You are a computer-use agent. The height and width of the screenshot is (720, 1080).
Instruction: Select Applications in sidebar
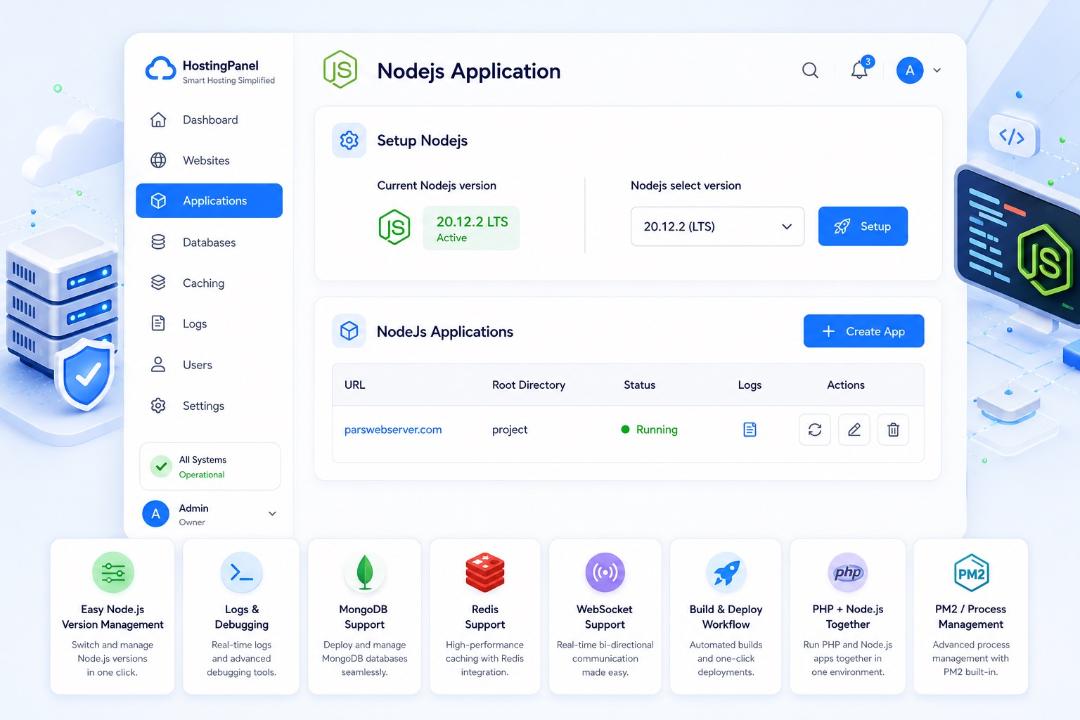coord(209,200)
